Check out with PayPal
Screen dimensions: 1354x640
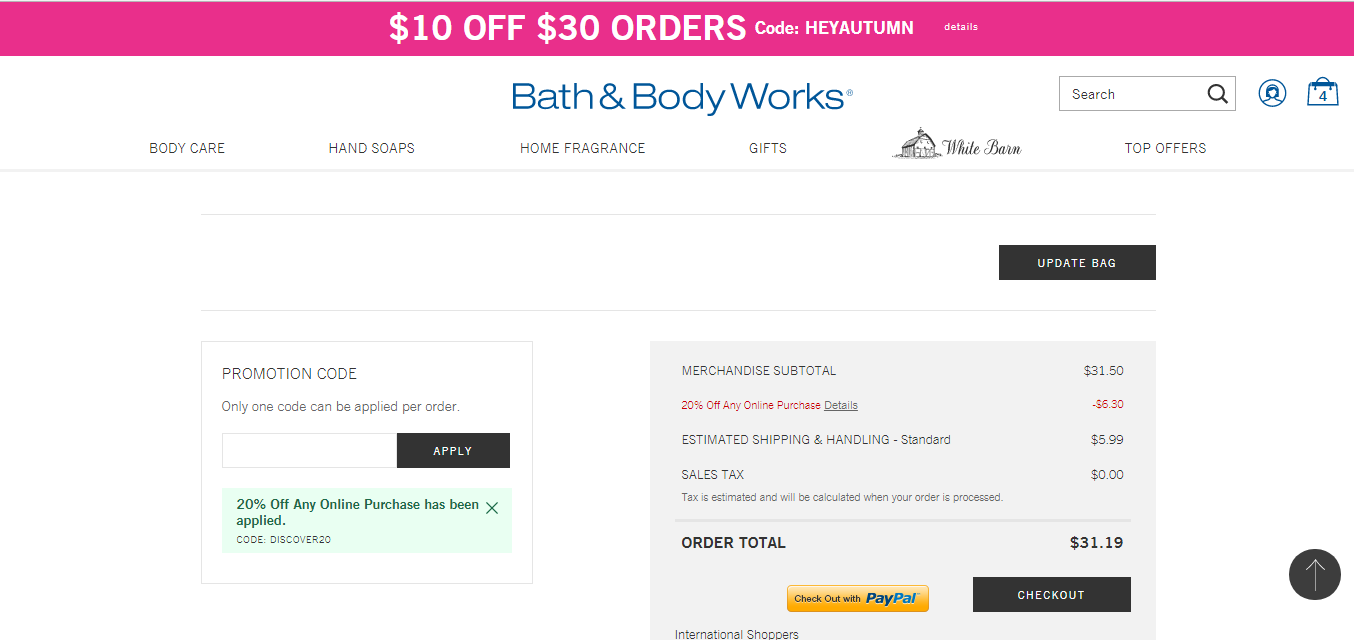tap(858, 598)
